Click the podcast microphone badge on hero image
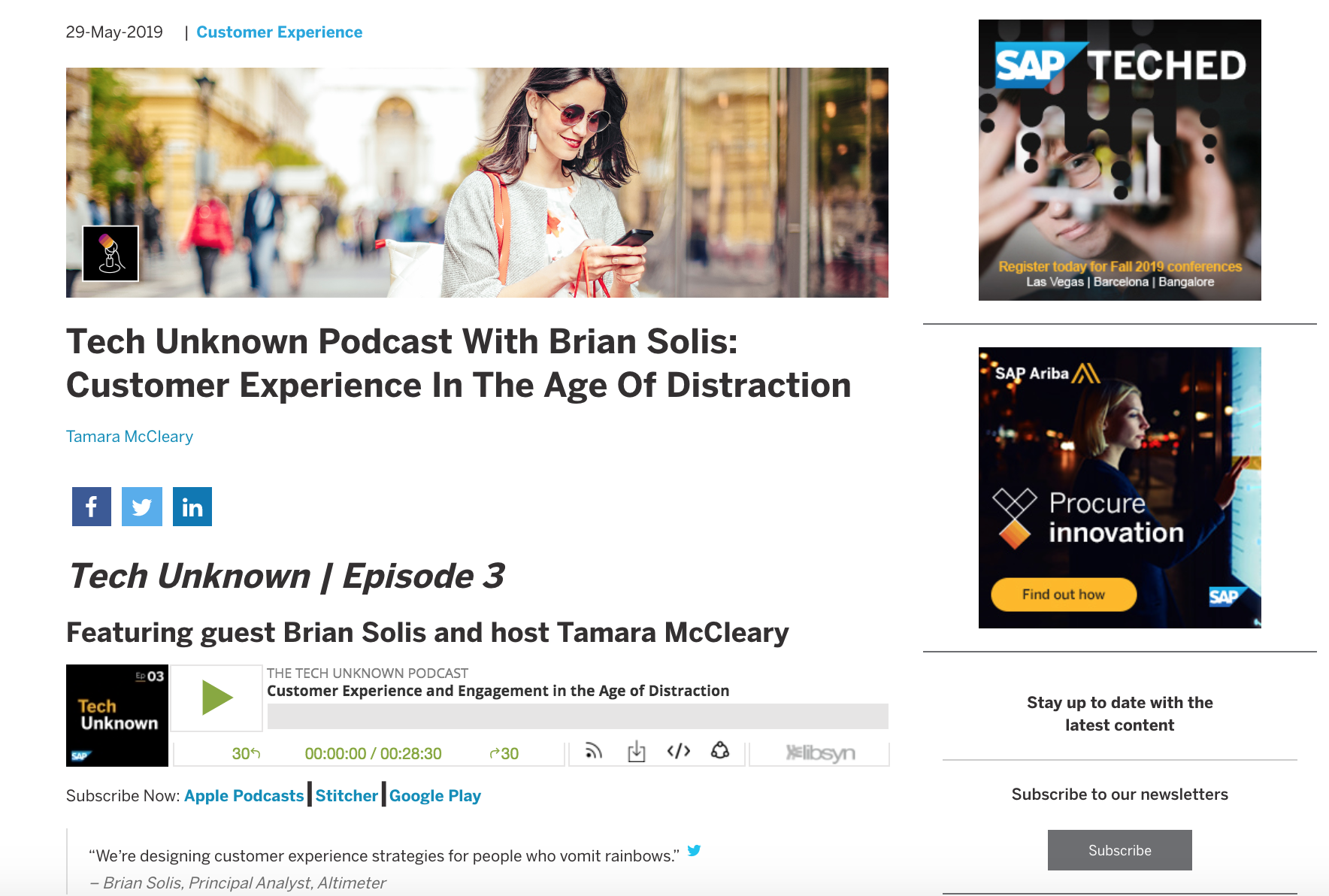The width and height of the screenshot is (1329, 896). coord(110,253)
